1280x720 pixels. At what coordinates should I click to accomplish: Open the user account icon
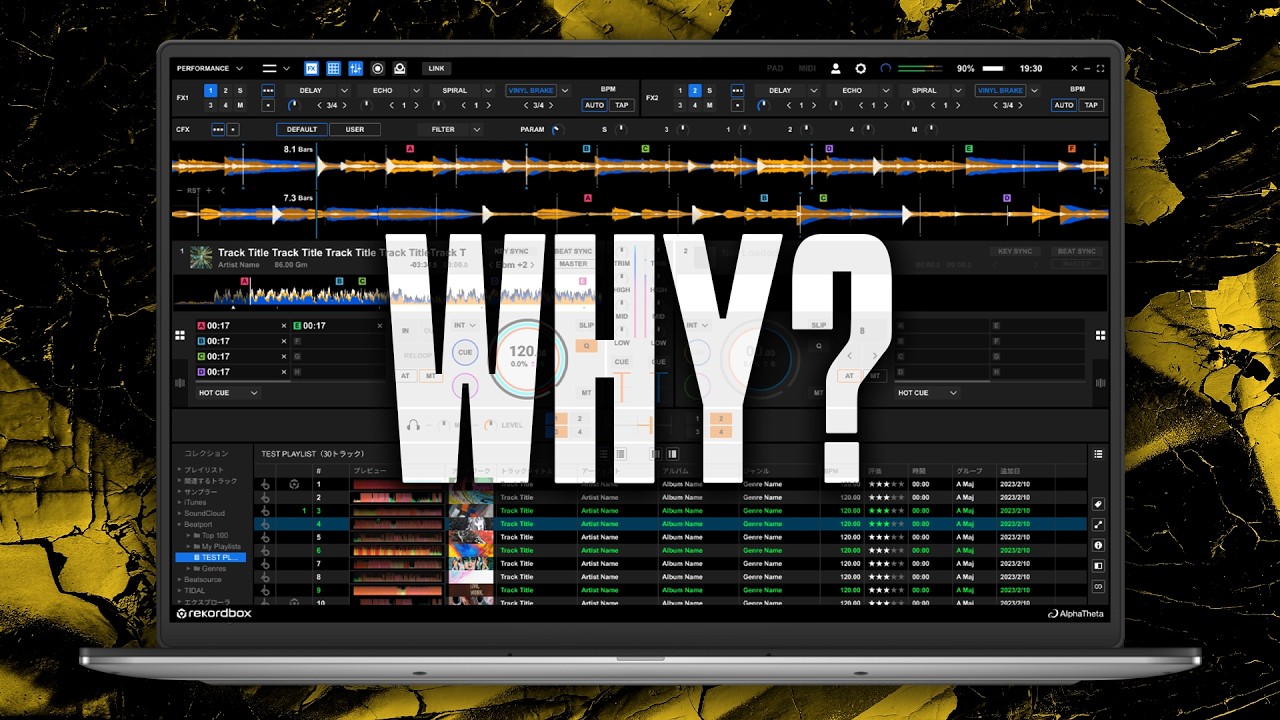pyautogui.click(x=836, y=69)
